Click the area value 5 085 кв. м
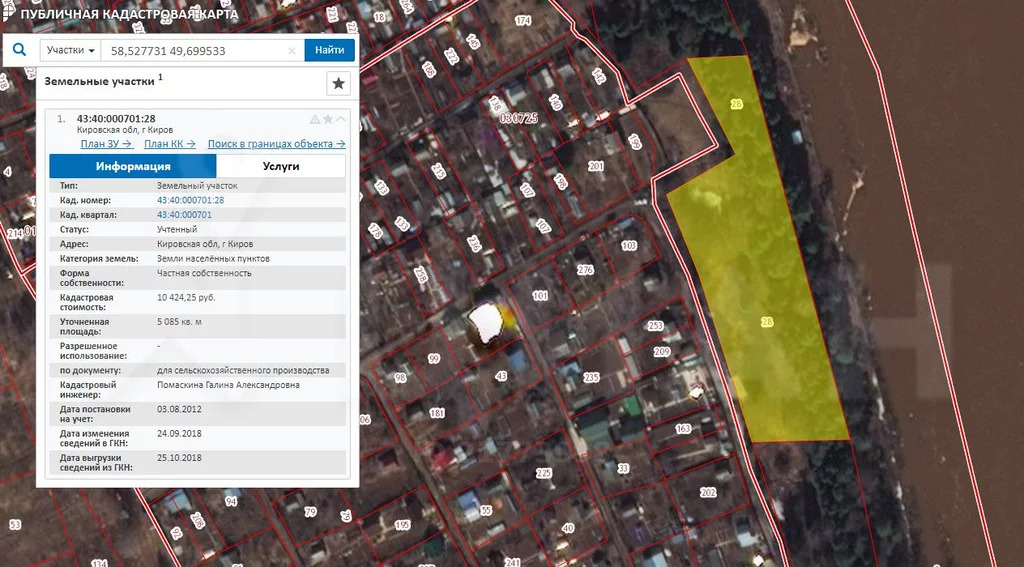Image resolution: width=1024 pixels, height=567 pixels. pyautogui.click(x=180, y=321)
